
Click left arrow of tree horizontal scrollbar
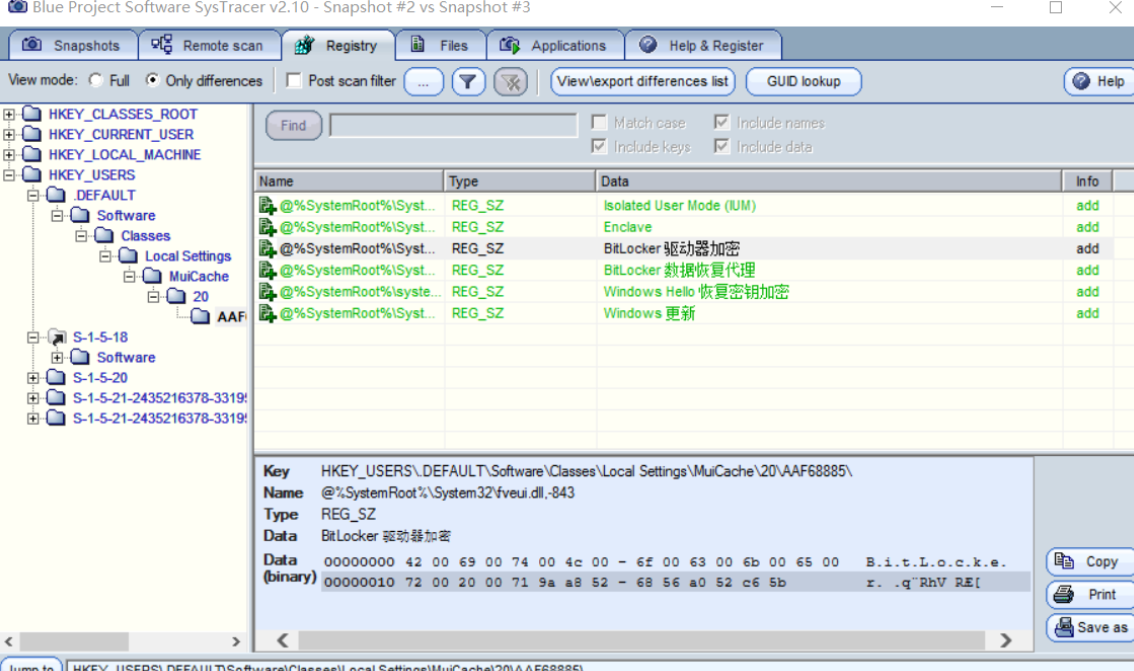pos(9,641)
